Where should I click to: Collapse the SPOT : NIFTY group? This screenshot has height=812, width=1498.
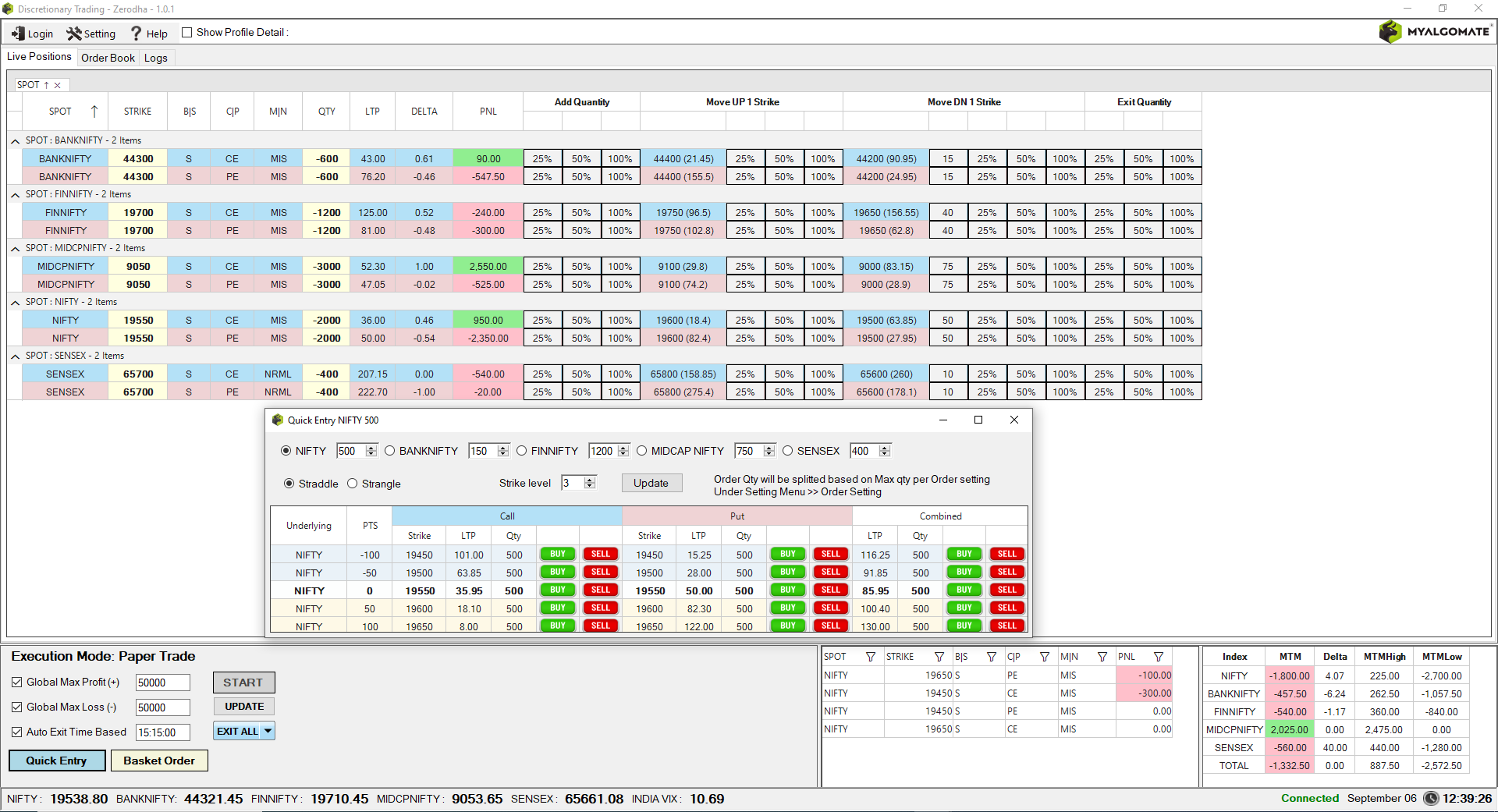click(x=16, y=303)
